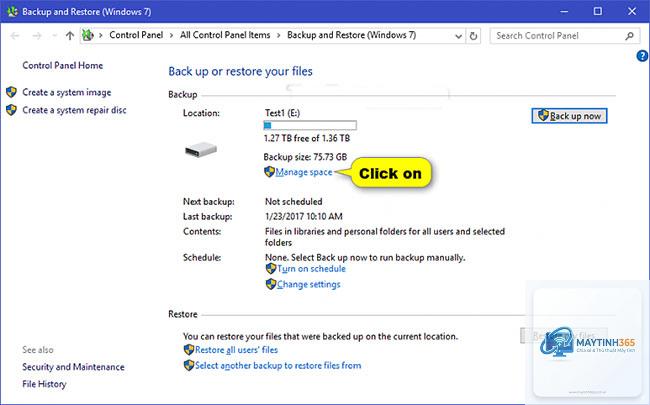Click '1.27 TB free of 1.36 TB' text
650x405 pixels.
point(307,138)
